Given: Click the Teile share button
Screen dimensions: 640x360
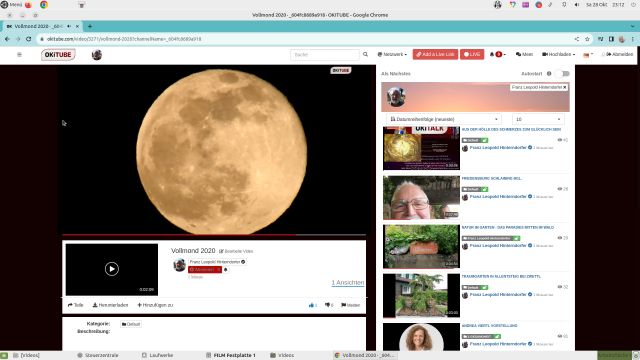Looking at the screenshot, I should coord(76,305).
